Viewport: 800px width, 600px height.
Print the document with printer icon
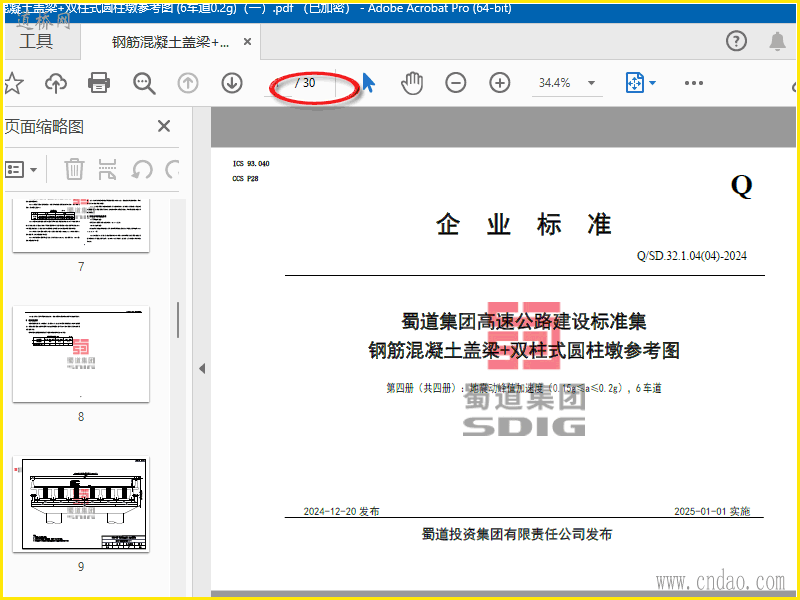click(x=99, y=83)
